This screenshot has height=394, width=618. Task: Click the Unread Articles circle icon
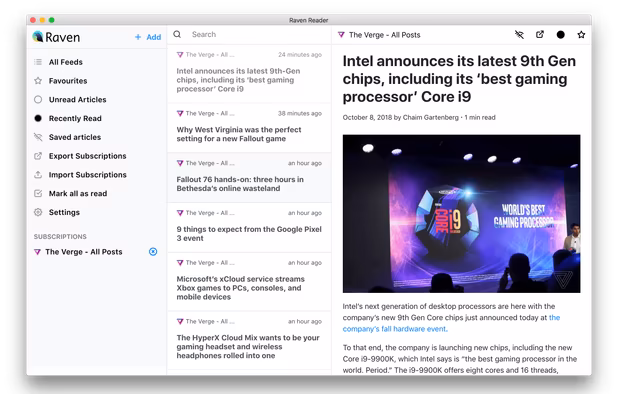(x=38, y=100)
